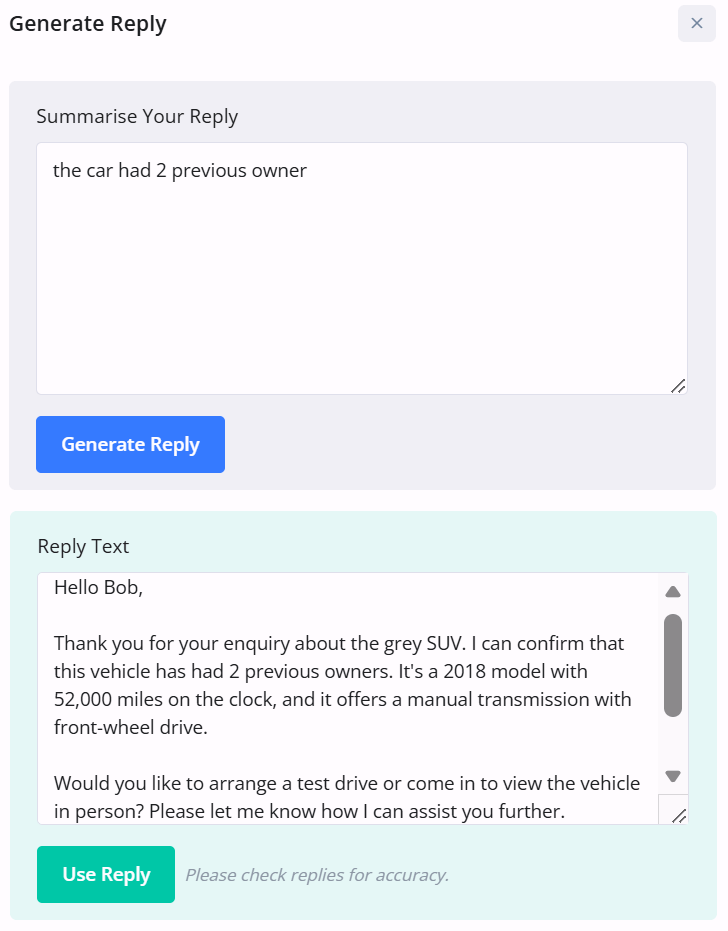Close the Generate Reply dialog

coord(697,23)
